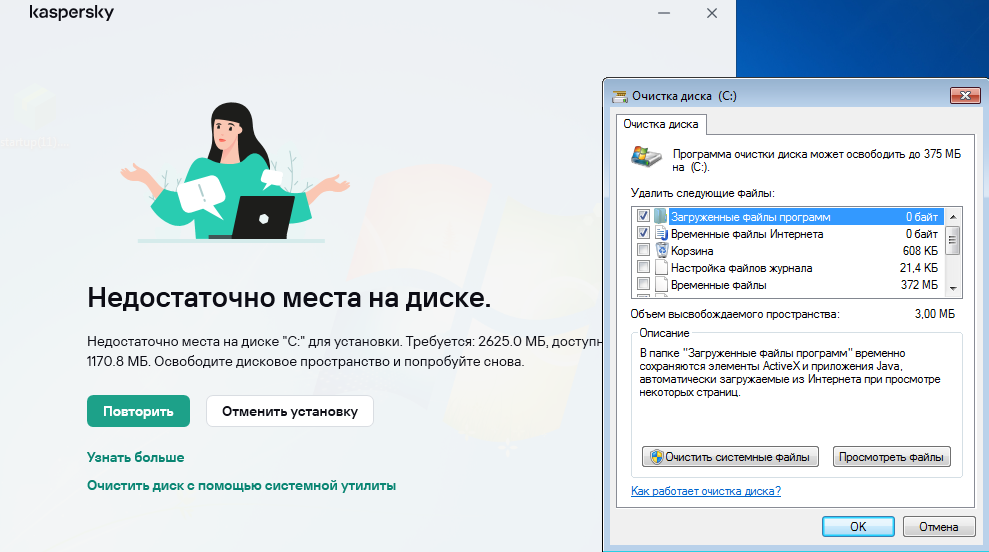Select the Временные файлы row label
The width and height of the screenshot is (989, 552).
(718, 285)
